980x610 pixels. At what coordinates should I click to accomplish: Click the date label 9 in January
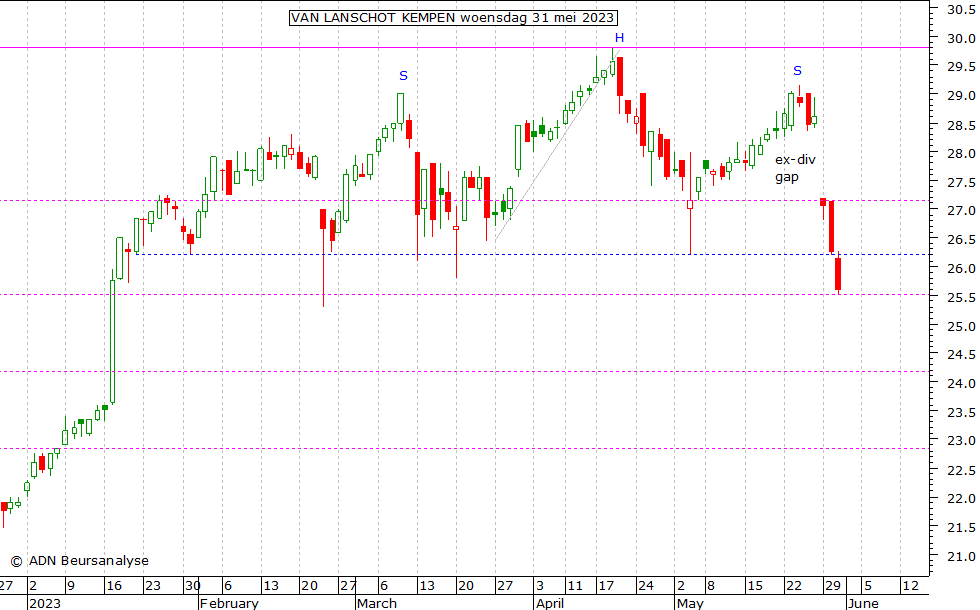71,586
